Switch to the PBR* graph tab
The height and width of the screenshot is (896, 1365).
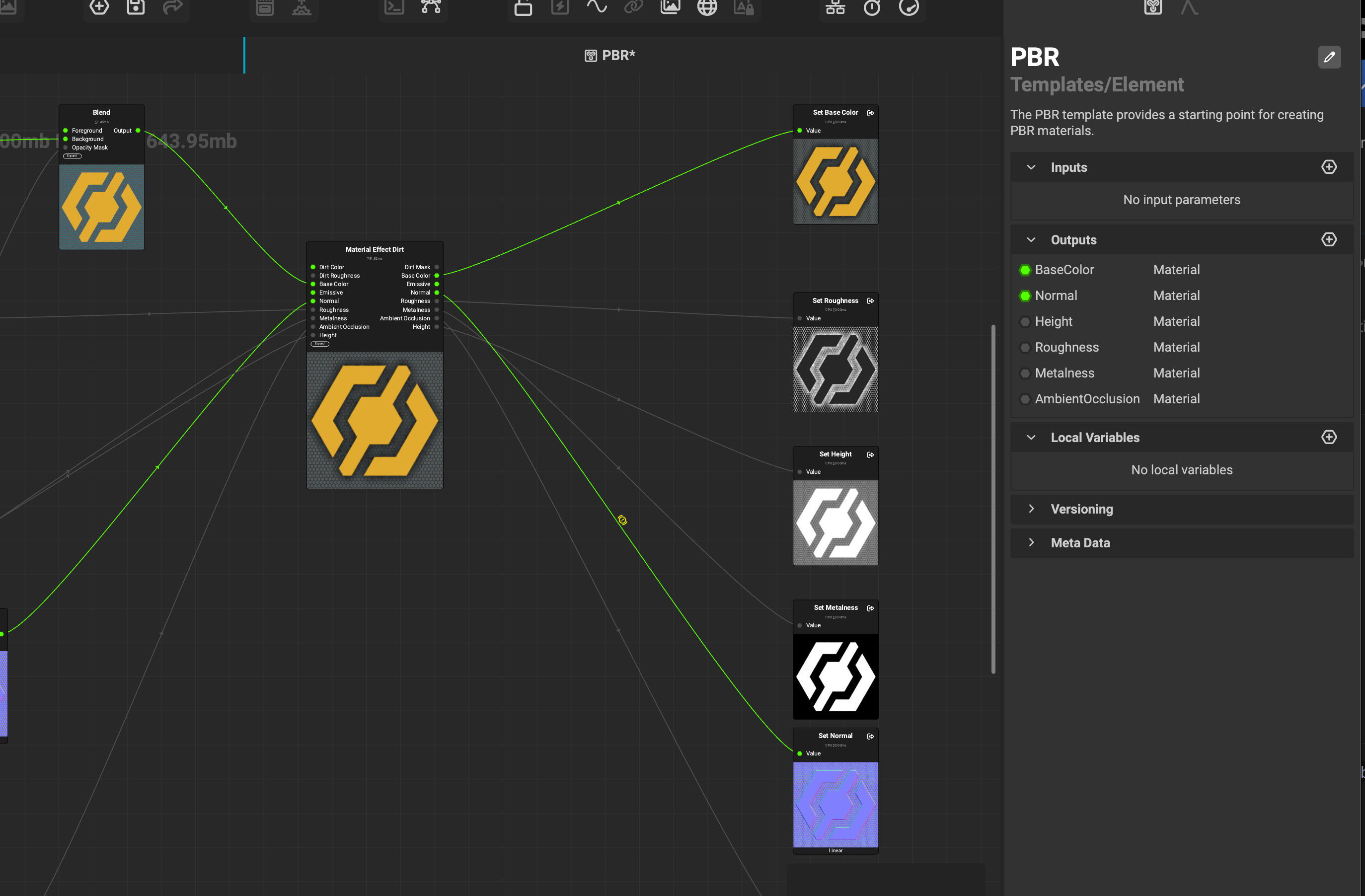coord(609,55)
